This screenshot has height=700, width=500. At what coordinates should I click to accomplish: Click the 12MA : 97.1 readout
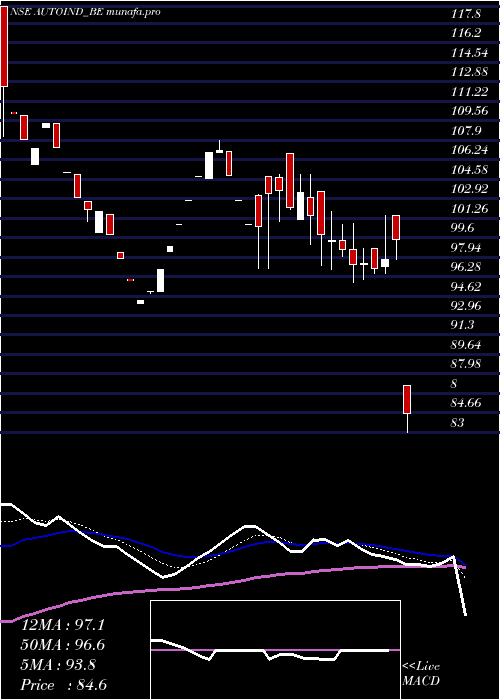point(63,625)
